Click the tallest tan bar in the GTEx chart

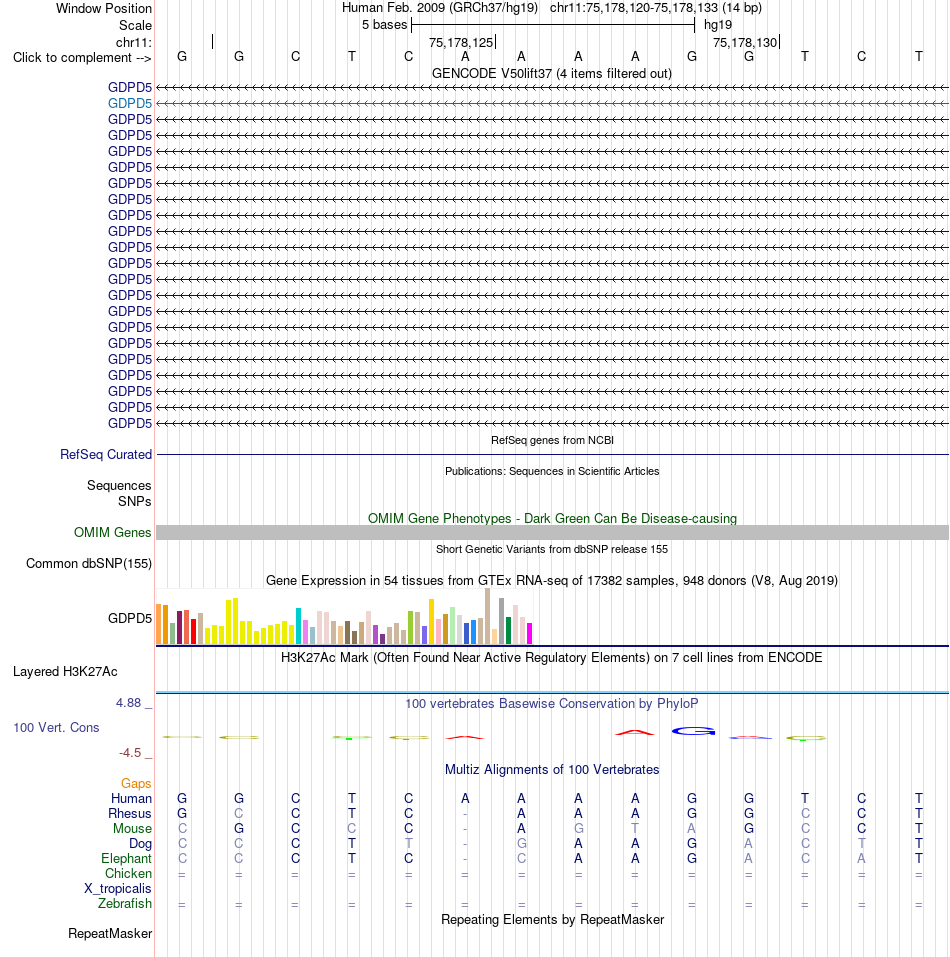[x=488, y=616]
